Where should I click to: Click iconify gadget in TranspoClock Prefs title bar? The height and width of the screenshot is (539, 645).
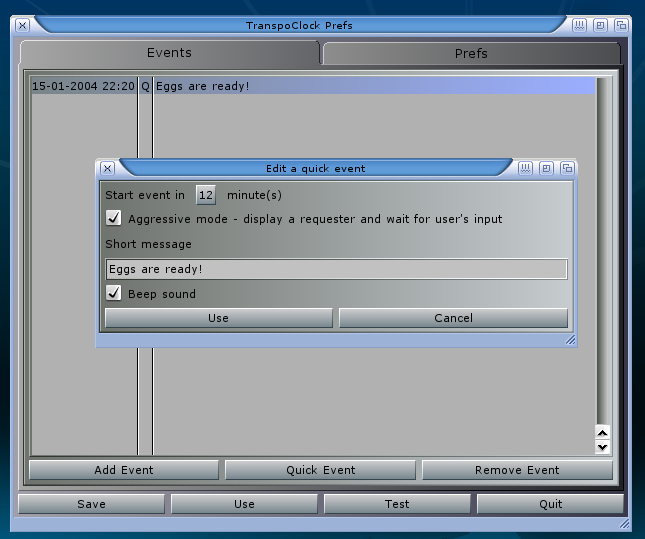(x=580, y=25)
